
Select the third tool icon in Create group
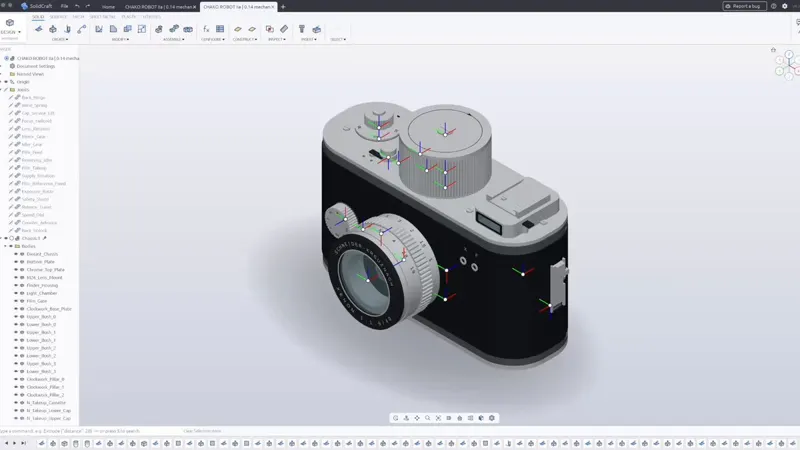click(67, 29)
